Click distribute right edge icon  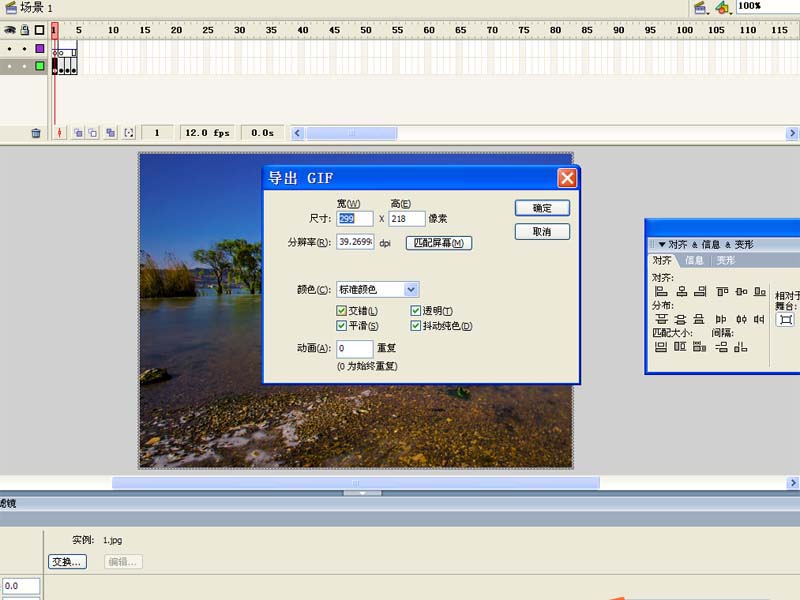point(759,319)
